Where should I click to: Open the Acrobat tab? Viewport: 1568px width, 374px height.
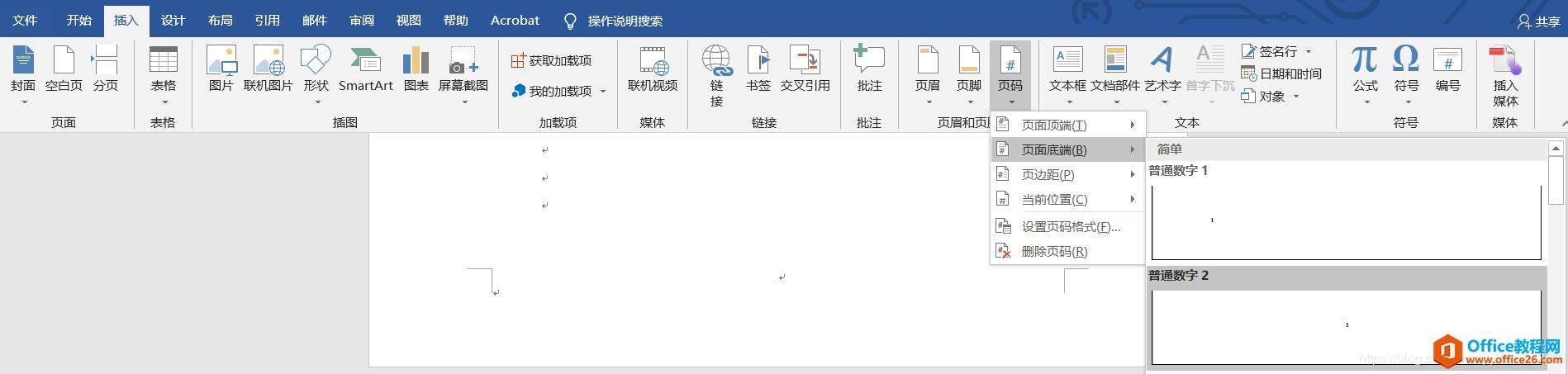tap(515, 21)
